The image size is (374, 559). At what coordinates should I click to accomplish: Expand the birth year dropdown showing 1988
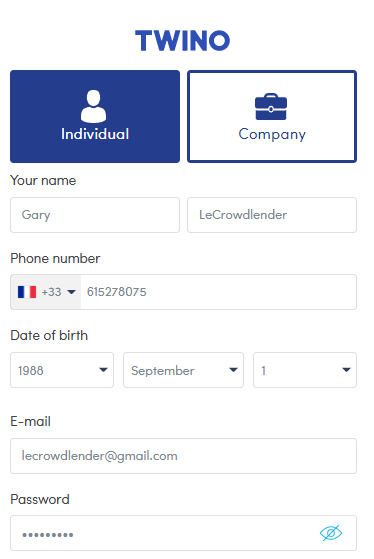(x=62, y=370)
